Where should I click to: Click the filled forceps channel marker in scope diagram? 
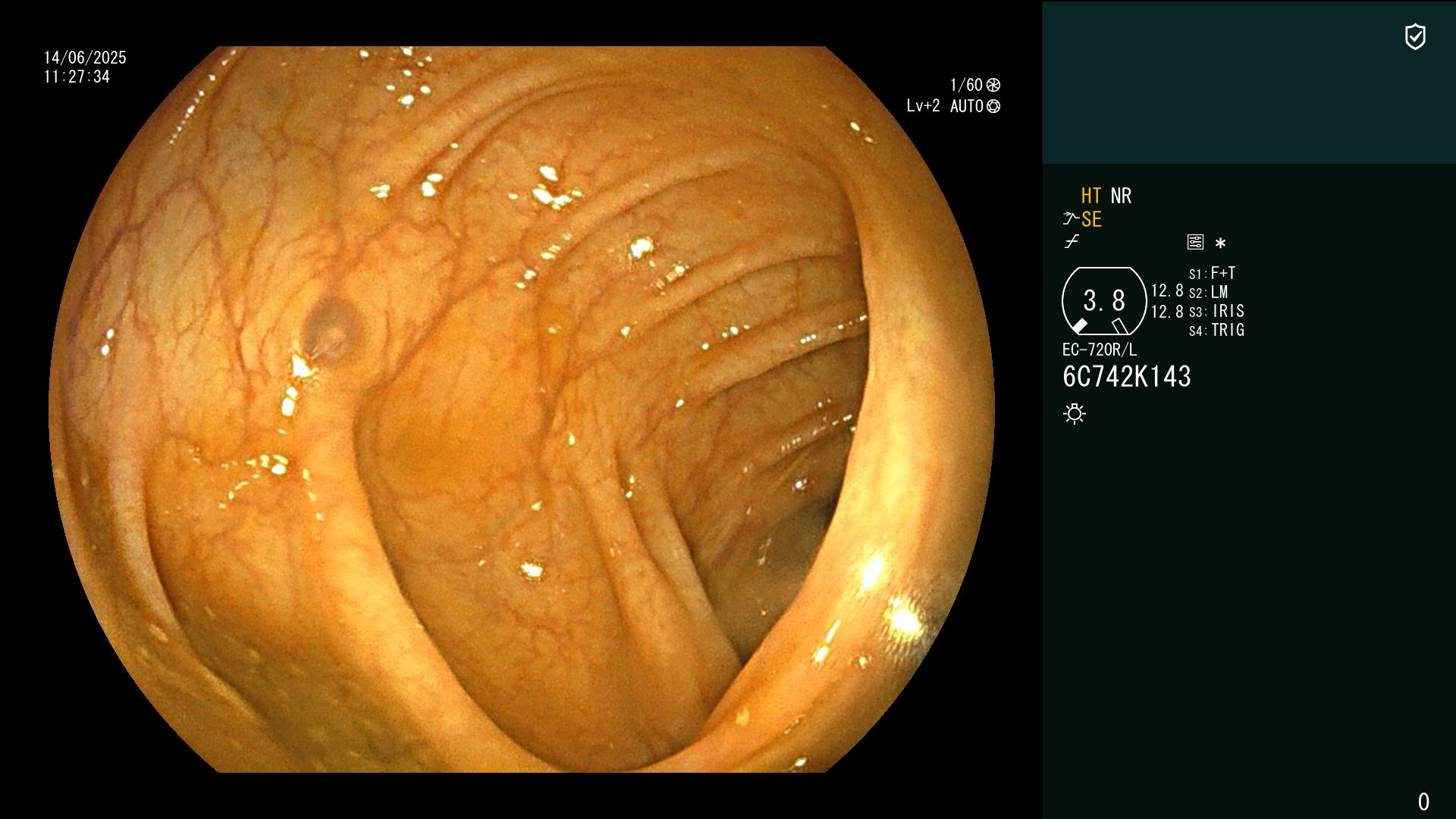pos(1079,326)
